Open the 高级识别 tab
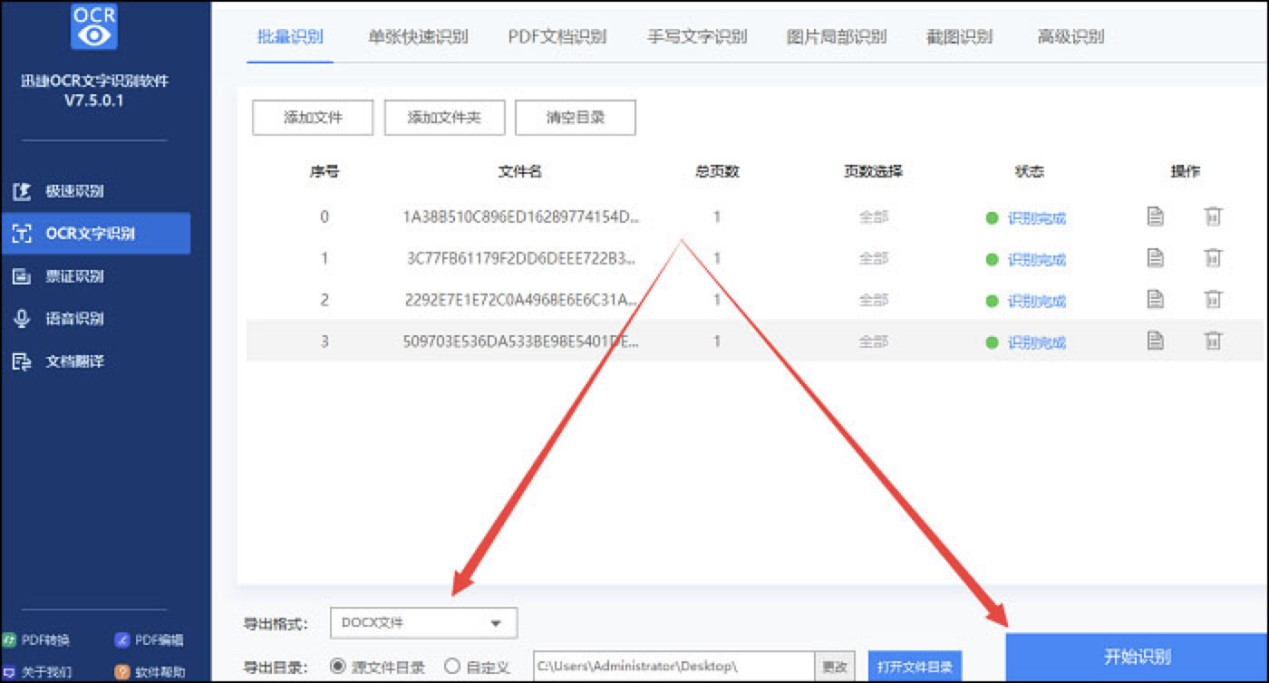 tap(1071, 37)
